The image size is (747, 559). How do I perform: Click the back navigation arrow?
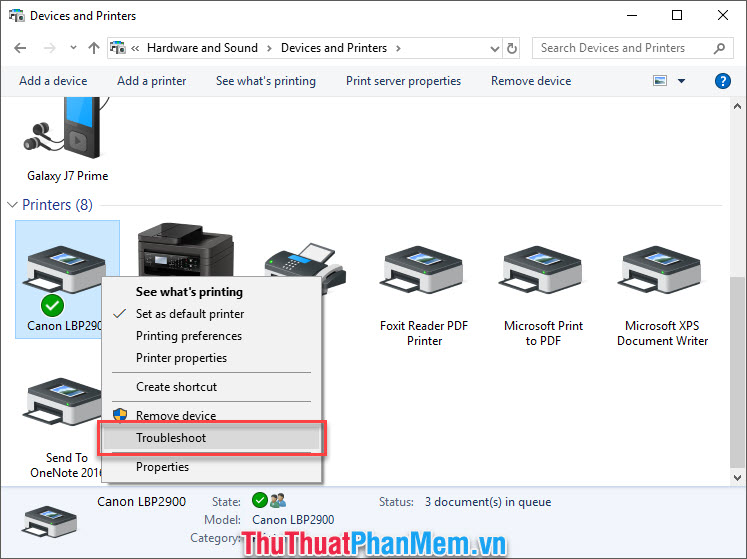click(20, 48)
